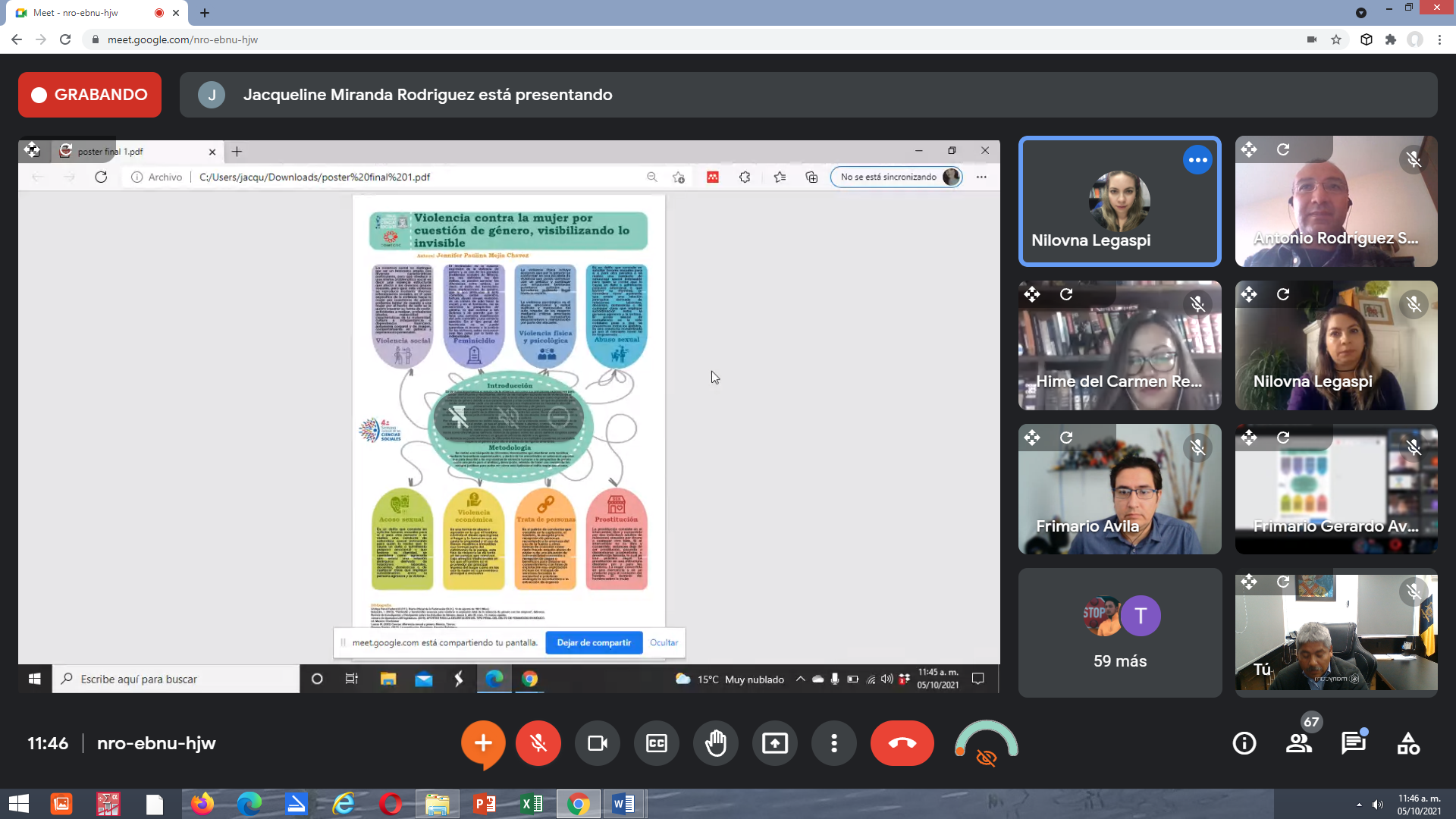The width and height of the screenshot is (1456, 819).
Task: Click move icon on Frimario Avila tile
Action: [1032, 438]
